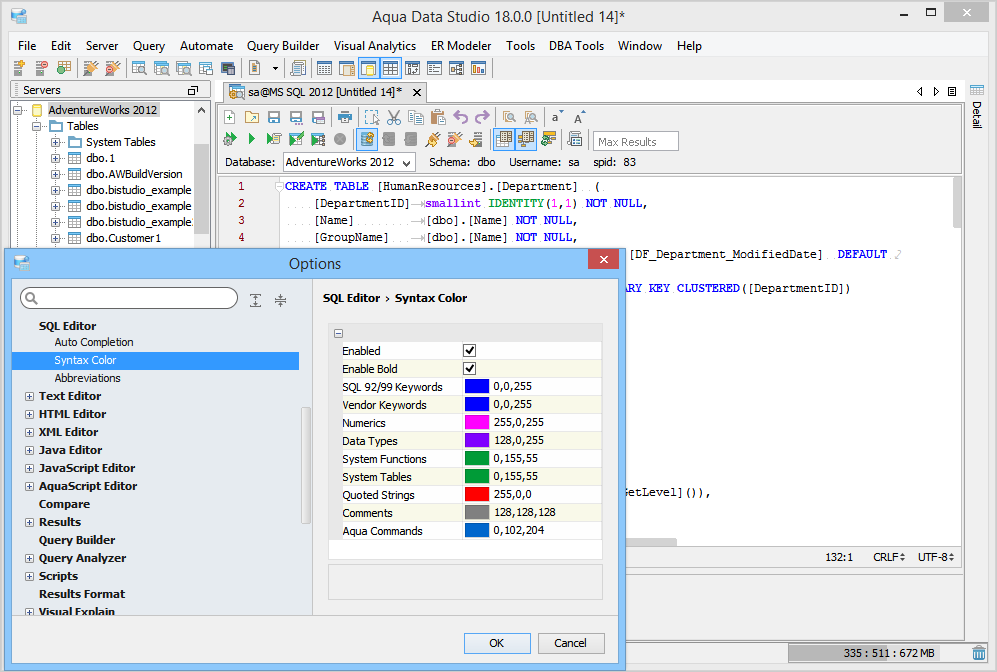
Task: Collapse the syntax color property group
Action: 338,333
